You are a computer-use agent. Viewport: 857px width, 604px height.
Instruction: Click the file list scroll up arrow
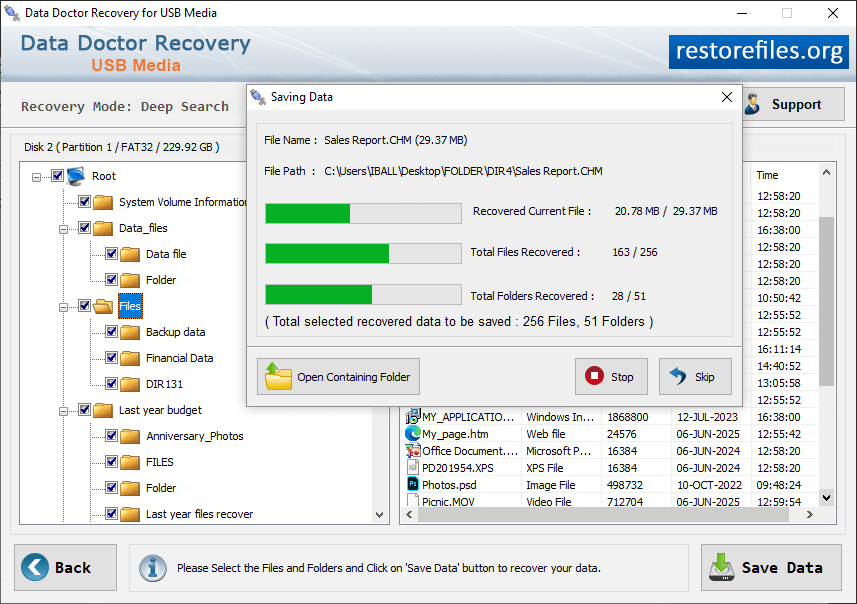(x=826, y=173)
